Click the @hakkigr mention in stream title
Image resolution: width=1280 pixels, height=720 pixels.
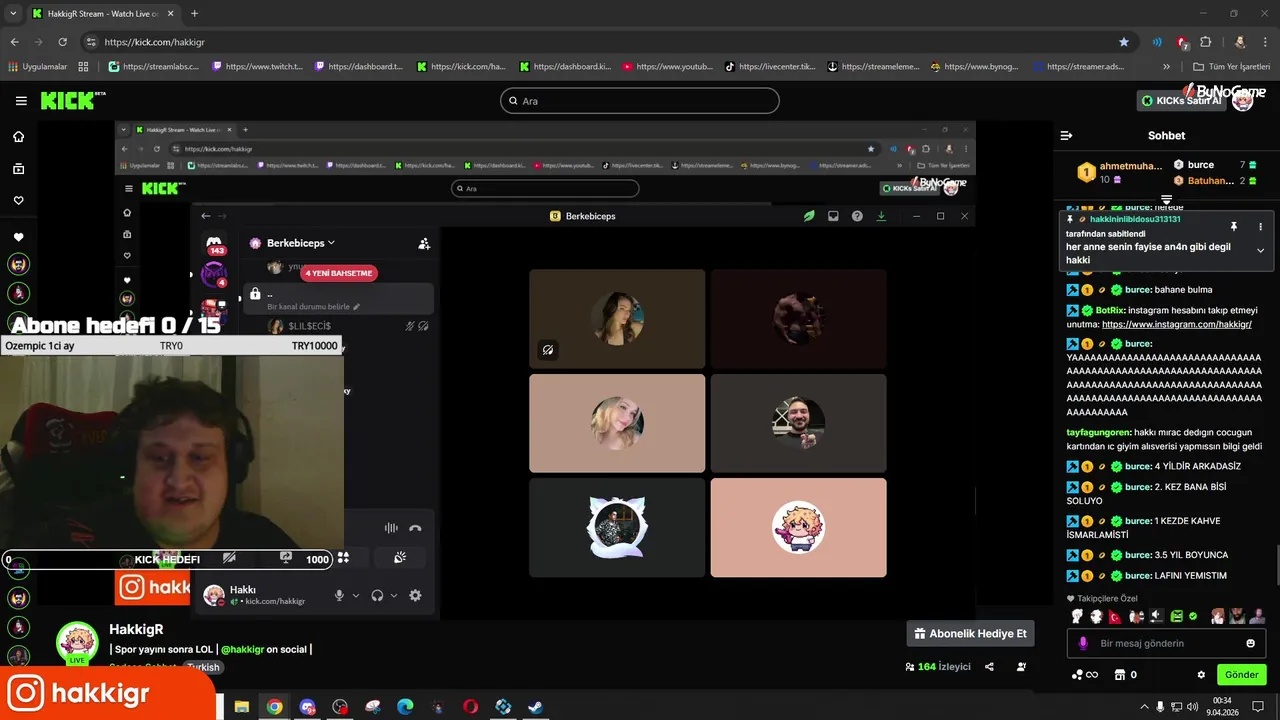[242, 649]
